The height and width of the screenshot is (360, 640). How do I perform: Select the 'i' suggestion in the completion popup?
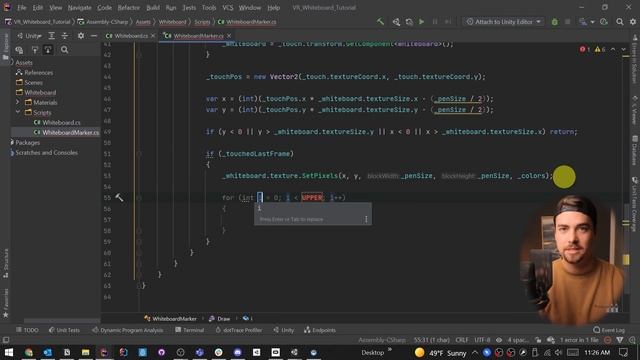coord(312,208)
